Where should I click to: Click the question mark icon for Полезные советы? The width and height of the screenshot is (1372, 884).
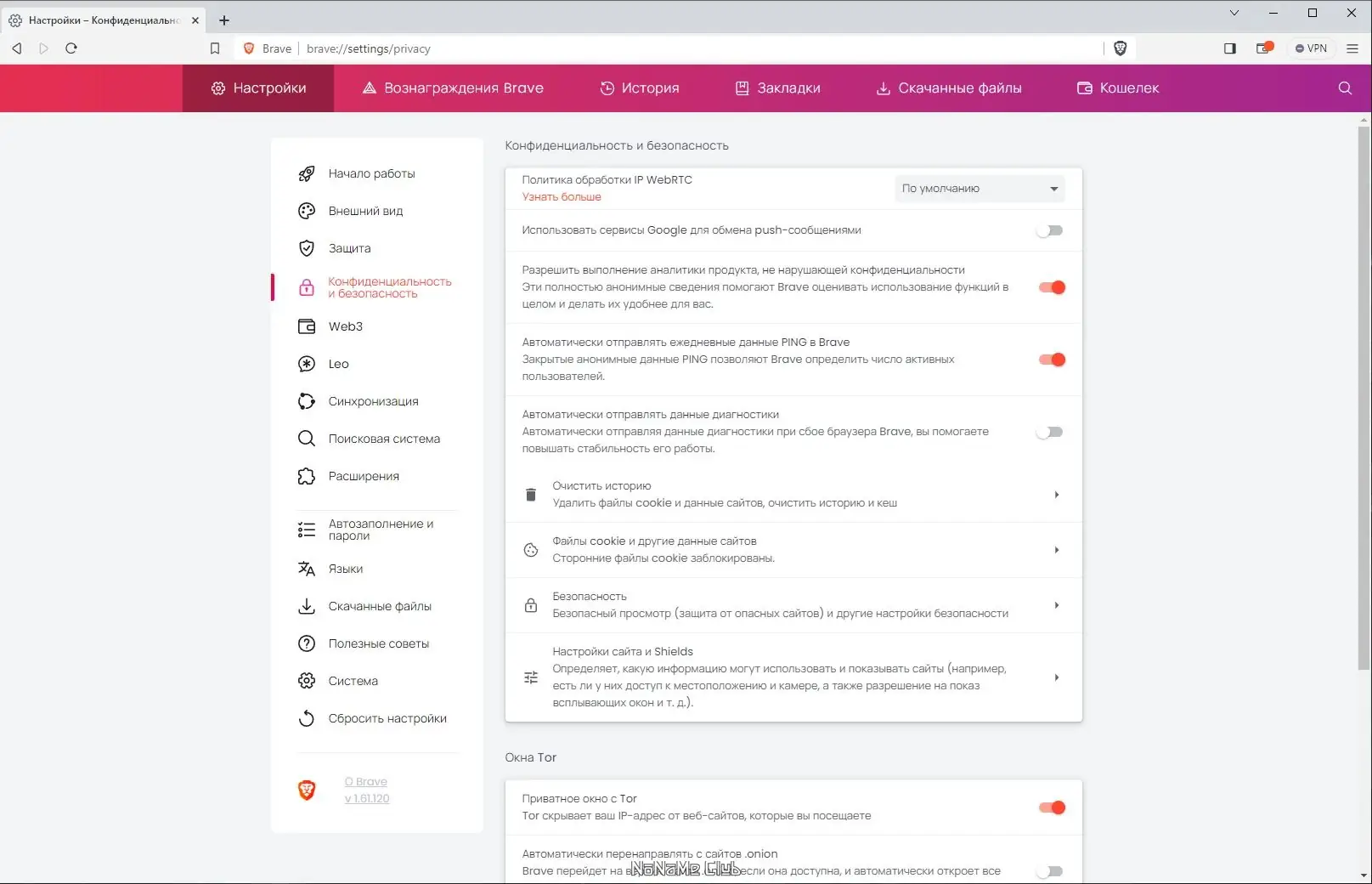[307, 643]
